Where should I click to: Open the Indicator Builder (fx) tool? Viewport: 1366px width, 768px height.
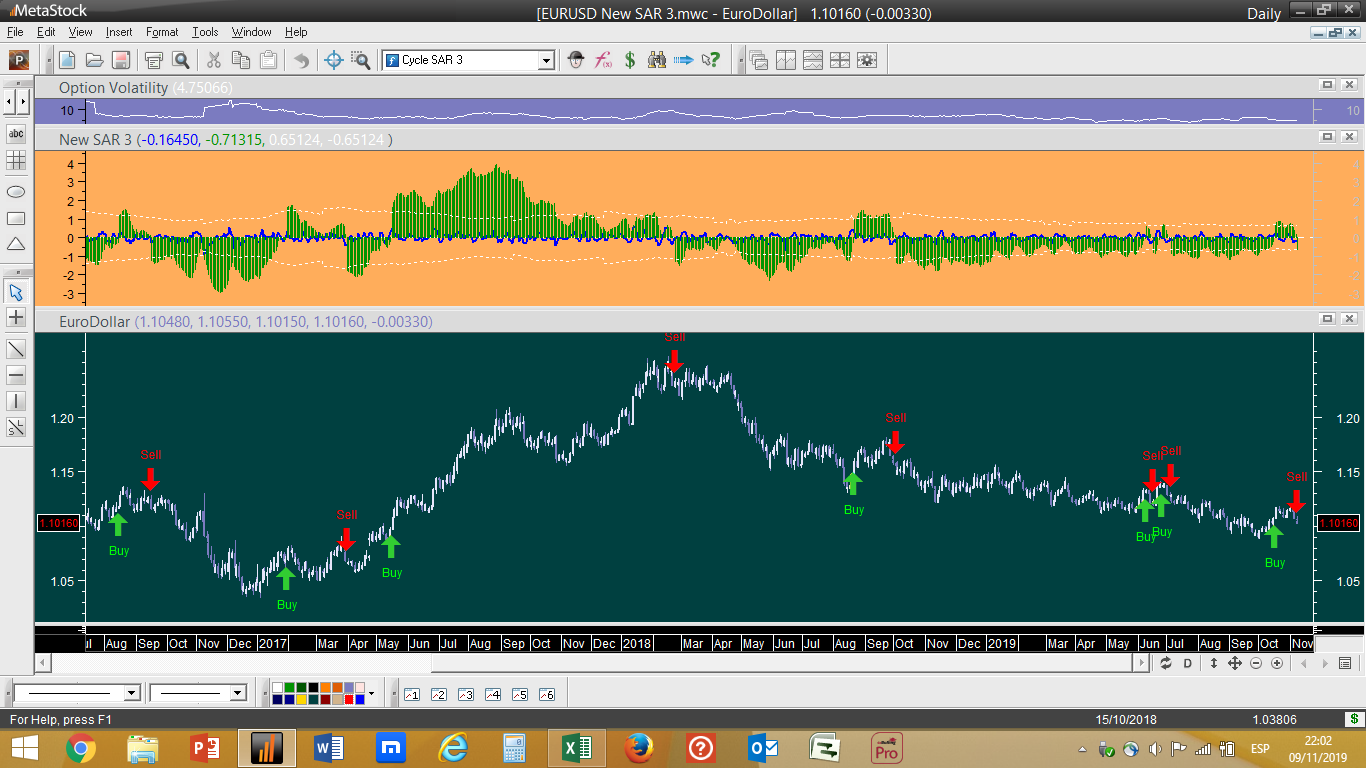pos(603,60)
